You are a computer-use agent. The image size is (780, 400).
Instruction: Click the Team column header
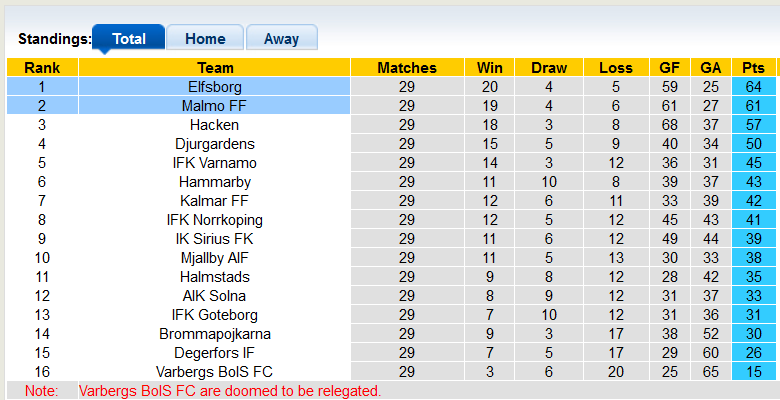pyautogui.click(x=214, y=68)
